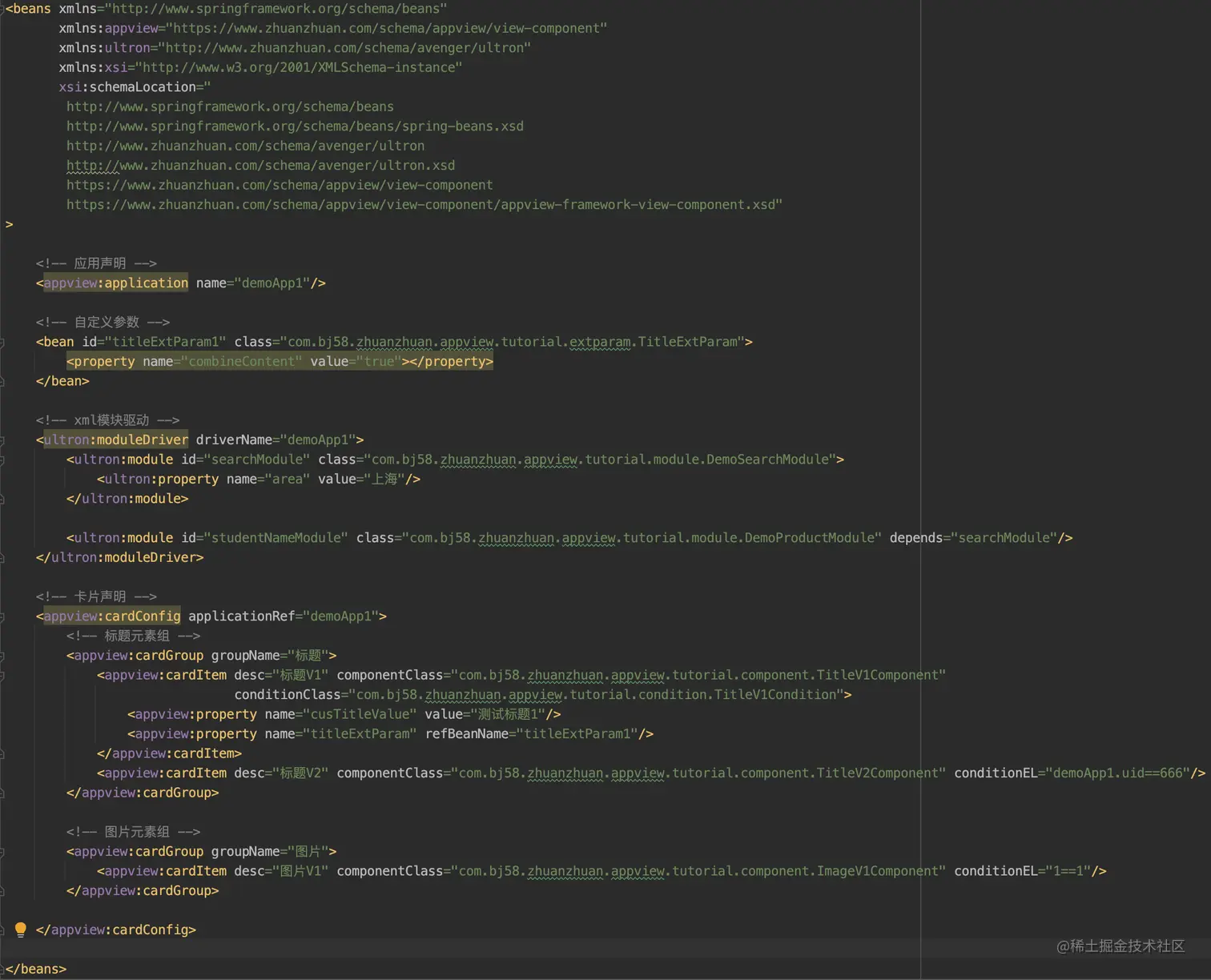1211x980 pixels.
Task: Click the driverName attribute
Action: pos(234,440)
